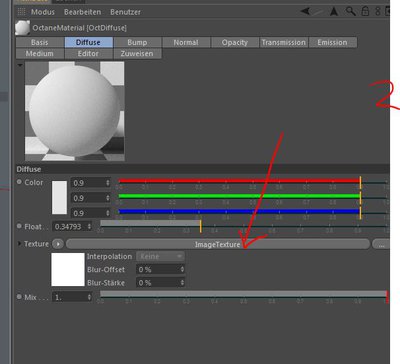Click the back arrow icon in header

click(x=305, y=11)
